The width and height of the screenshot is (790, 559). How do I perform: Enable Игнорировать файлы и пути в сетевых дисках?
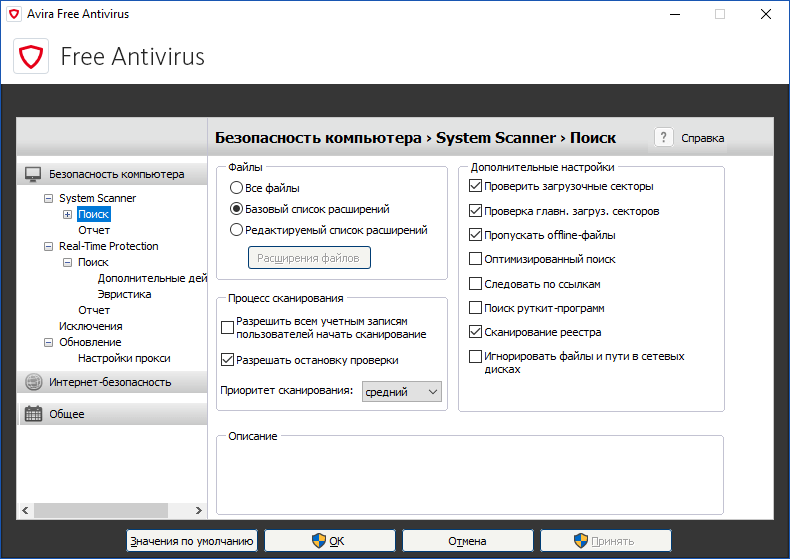click(475, 357)
